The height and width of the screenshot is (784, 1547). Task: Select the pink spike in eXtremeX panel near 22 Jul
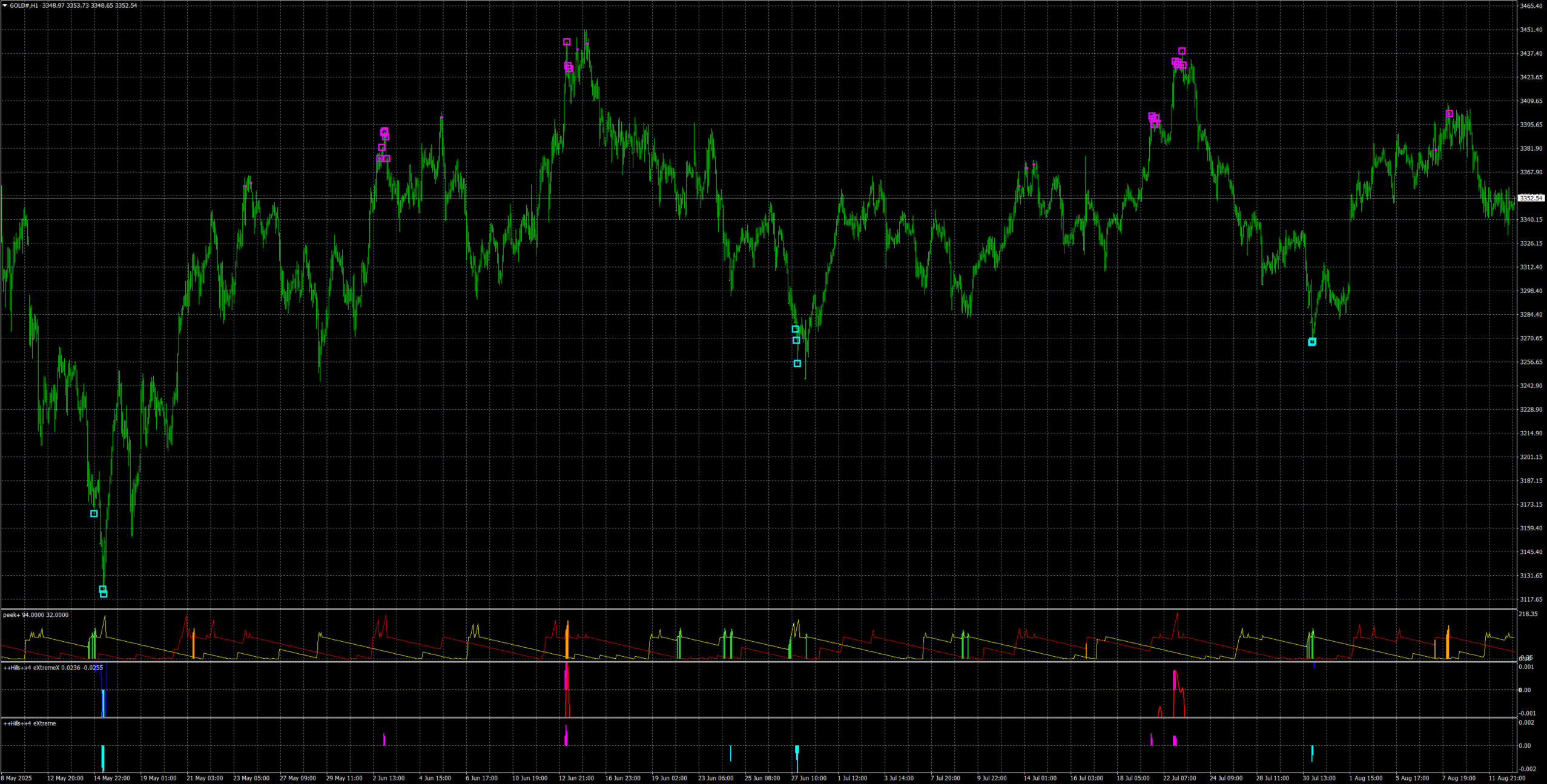pyautogui.click(x=1175, y=681)
